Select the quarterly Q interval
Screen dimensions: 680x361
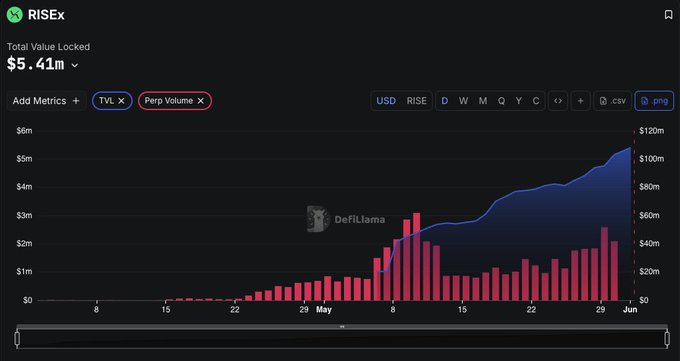click(x=501, y=101)
